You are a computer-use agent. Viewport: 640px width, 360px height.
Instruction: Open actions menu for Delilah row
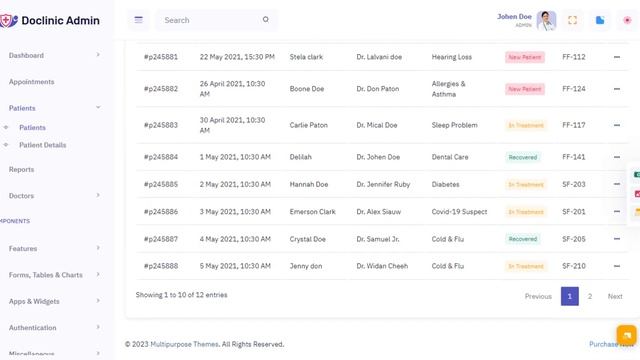click(617, 157)
